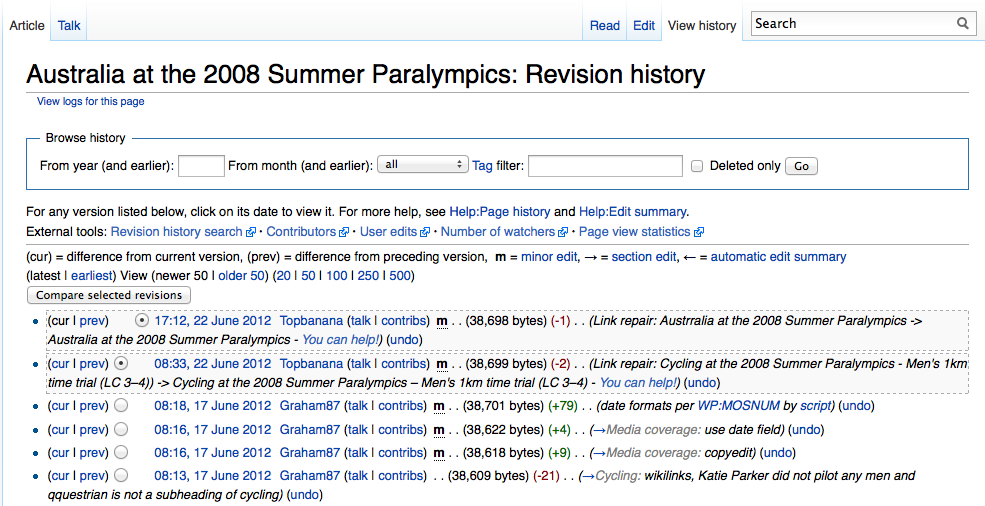Click the From year input field
The width and height of the screenshot is (985, 506).
coord(201,167)
